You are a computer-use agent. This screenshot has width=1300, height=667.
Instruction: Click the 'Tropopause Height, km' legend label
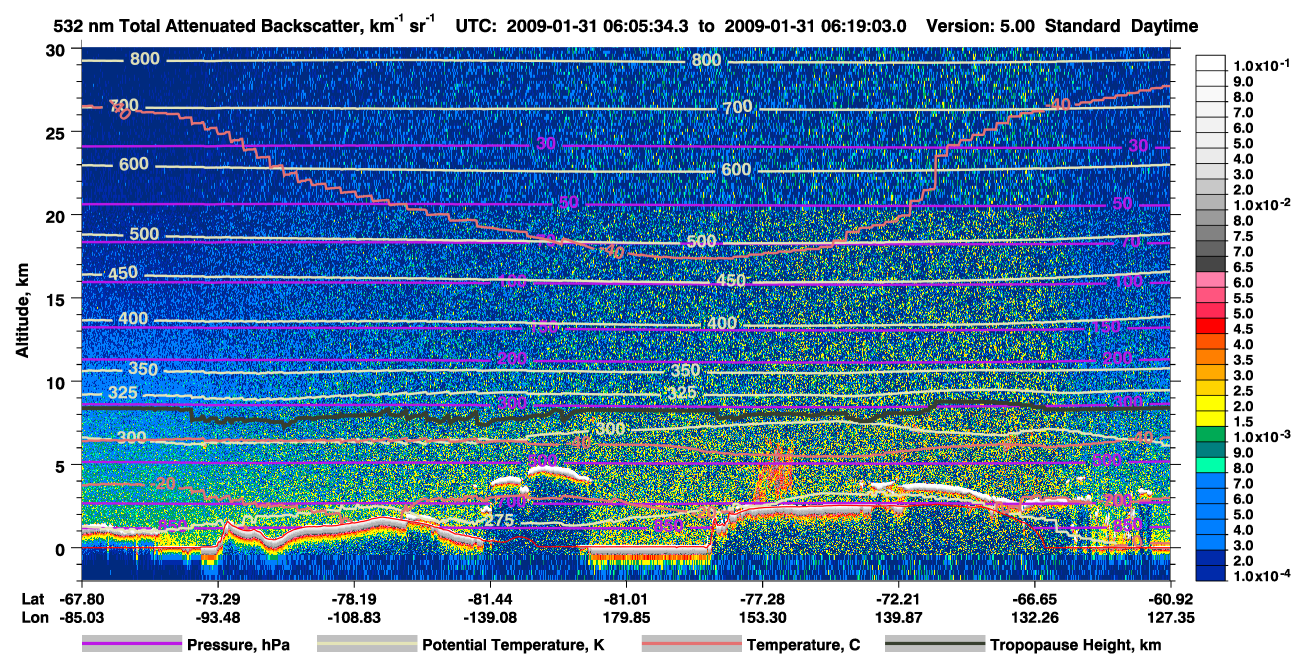coord(1075,645)
